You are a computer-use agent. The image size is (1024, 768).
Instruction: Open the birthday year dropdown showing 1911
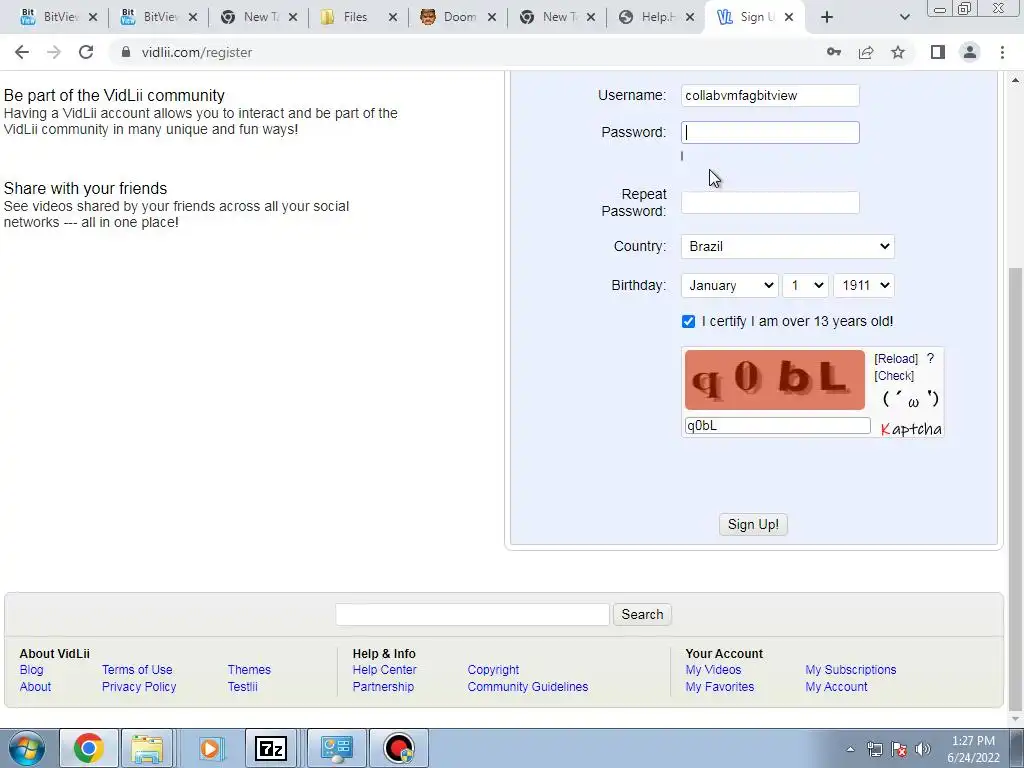(864, 285)
